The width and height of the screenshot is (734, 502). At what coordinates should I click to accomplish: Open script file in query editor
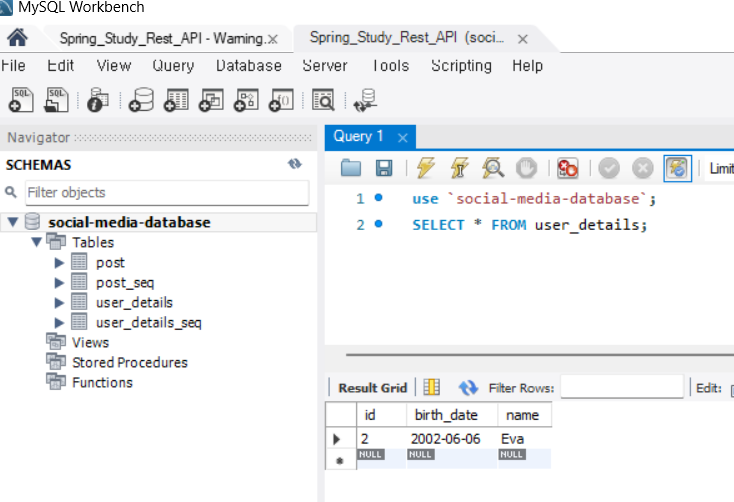click(351, 168)
